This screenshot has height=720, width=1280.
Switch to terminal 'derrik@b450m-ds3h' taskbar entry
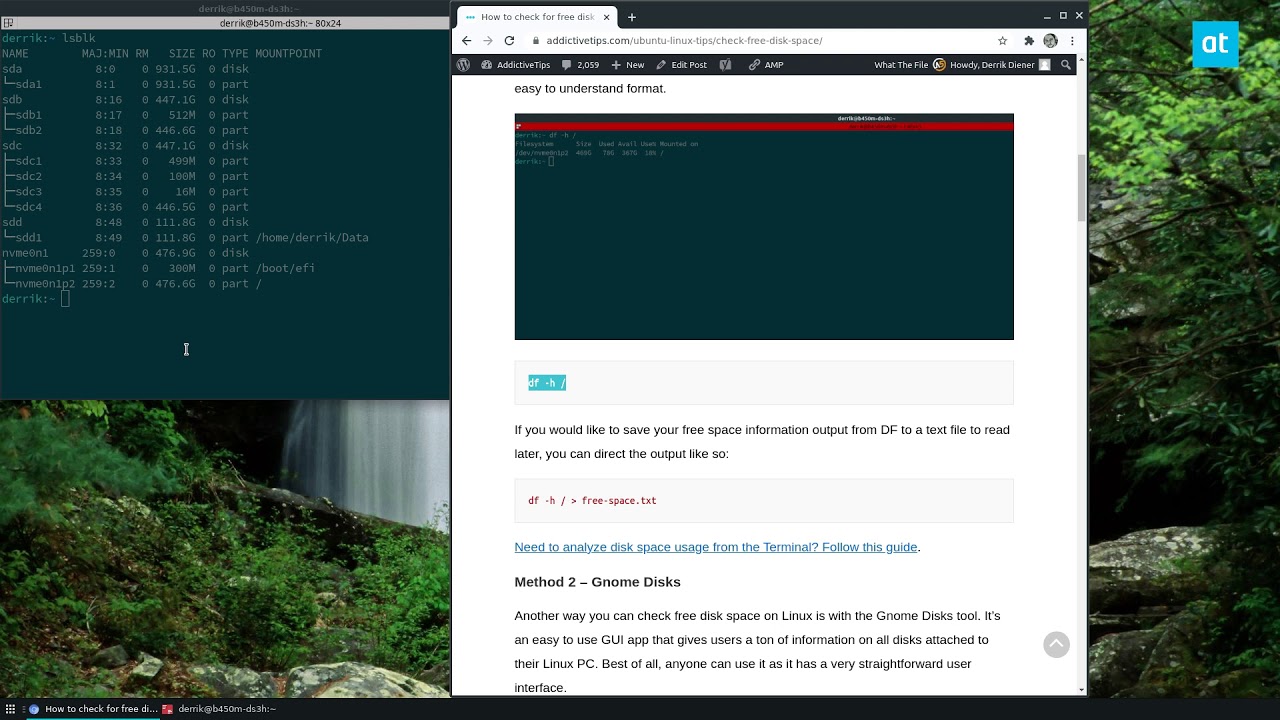(x=218, y=709)
